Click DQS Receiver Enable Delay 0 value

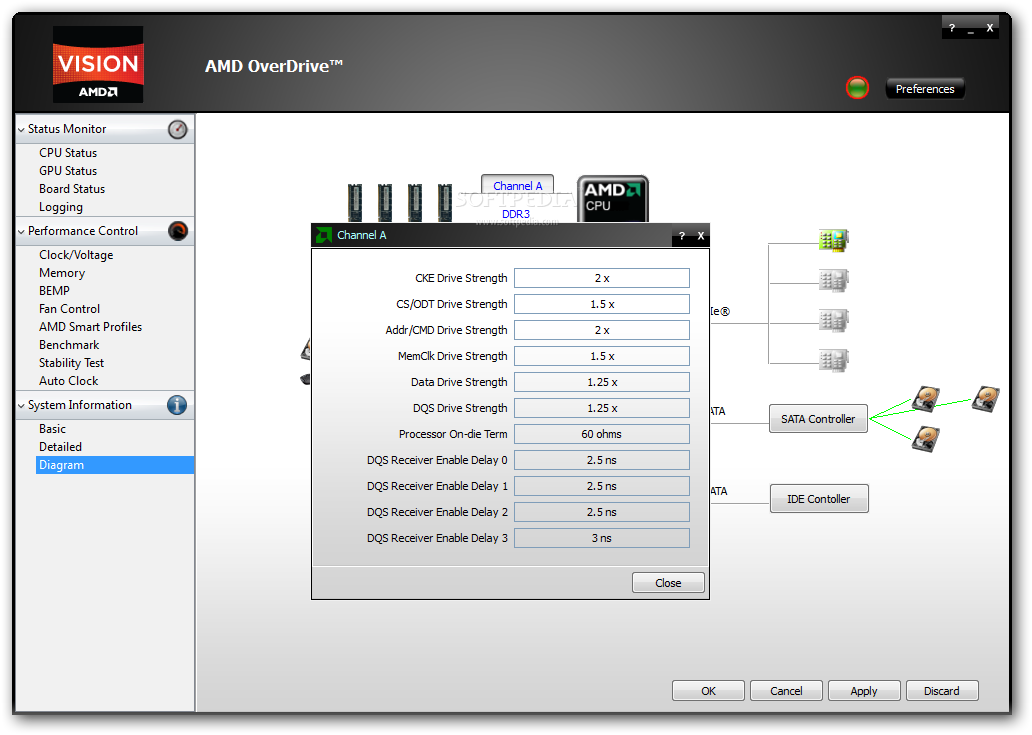click(602, 460)
